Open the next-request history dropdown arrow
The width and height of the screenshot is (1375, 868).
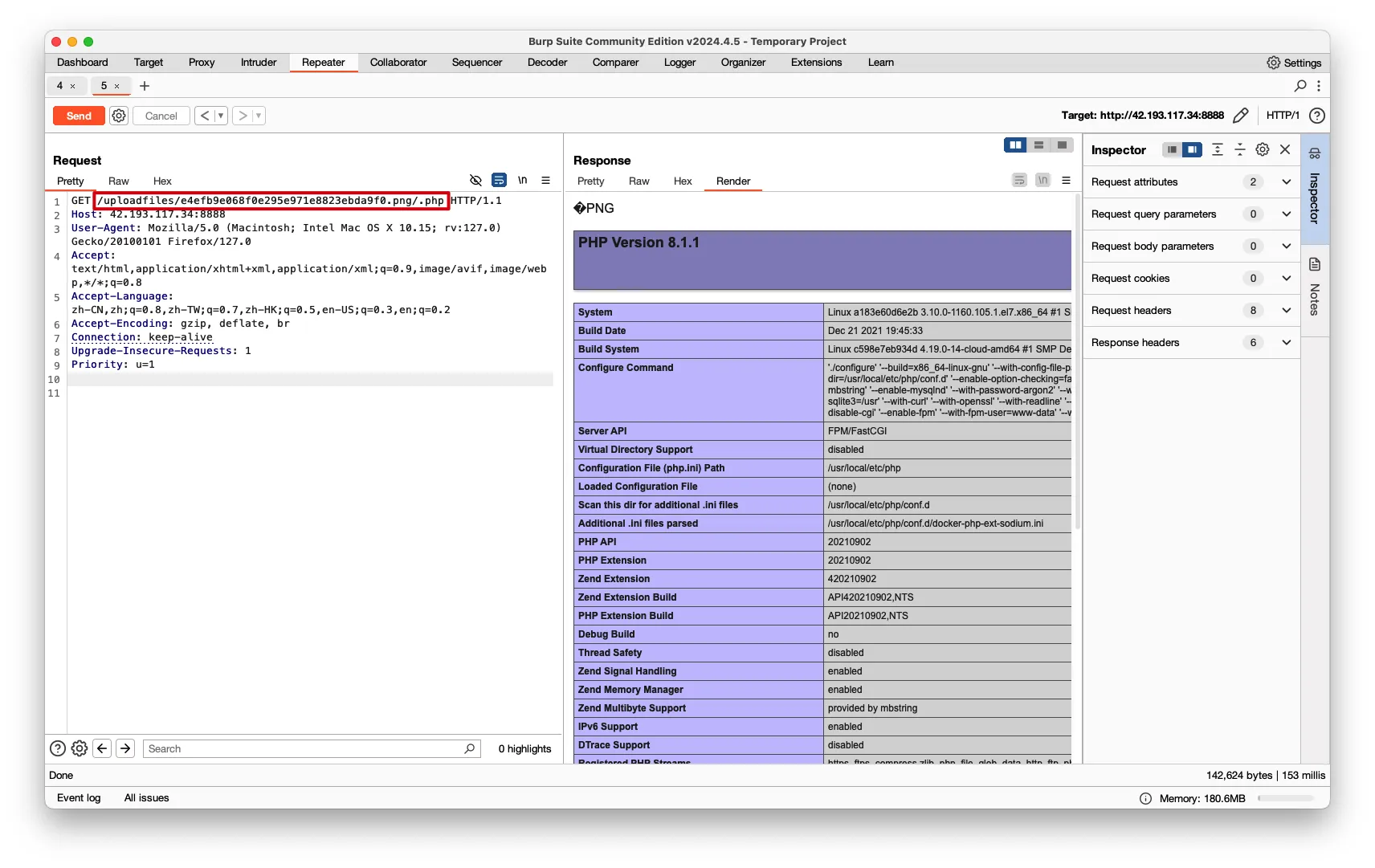pos(259,116)
